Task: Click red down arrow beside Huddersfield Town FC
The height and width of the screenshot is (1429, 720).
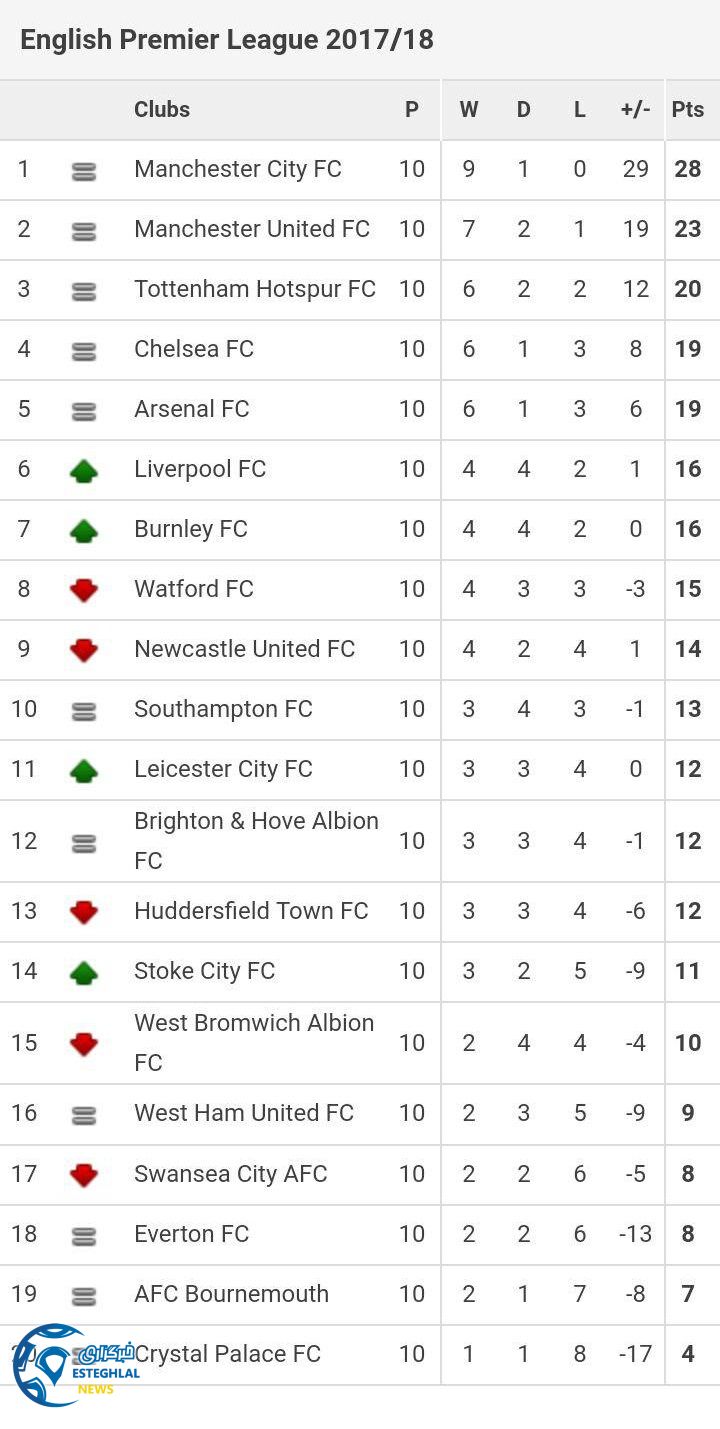Action: tap(84, 912)
